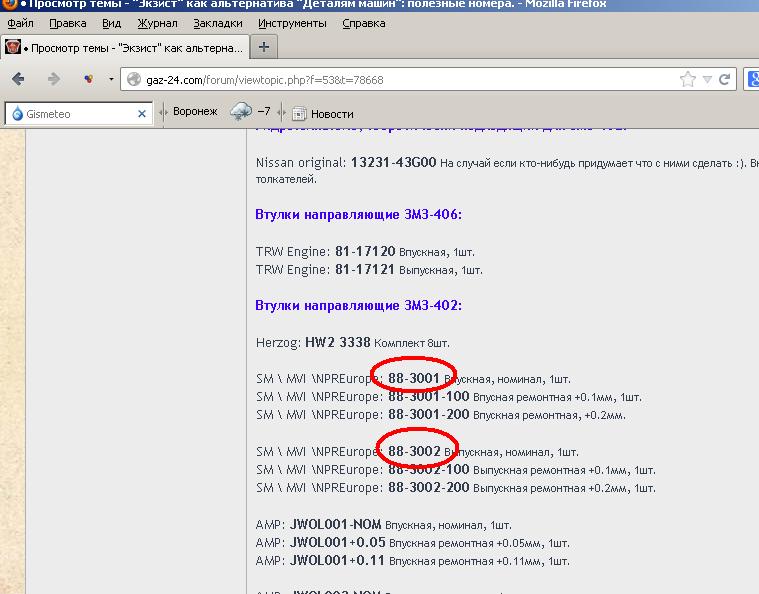759x594 pixels.
Task: Select the "Просмотр темы" browser tab
Action: pyautogui.click(x=125, y=48)
